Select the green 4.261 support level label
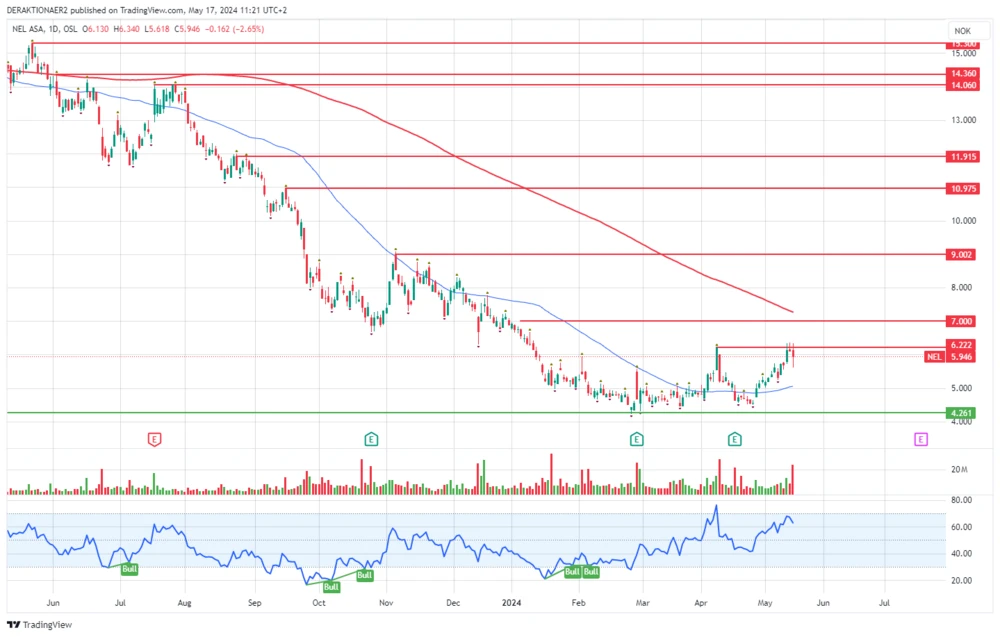The height and width of the screenshot is (637, 1000). pyautogui.click(x=963, y=413)
